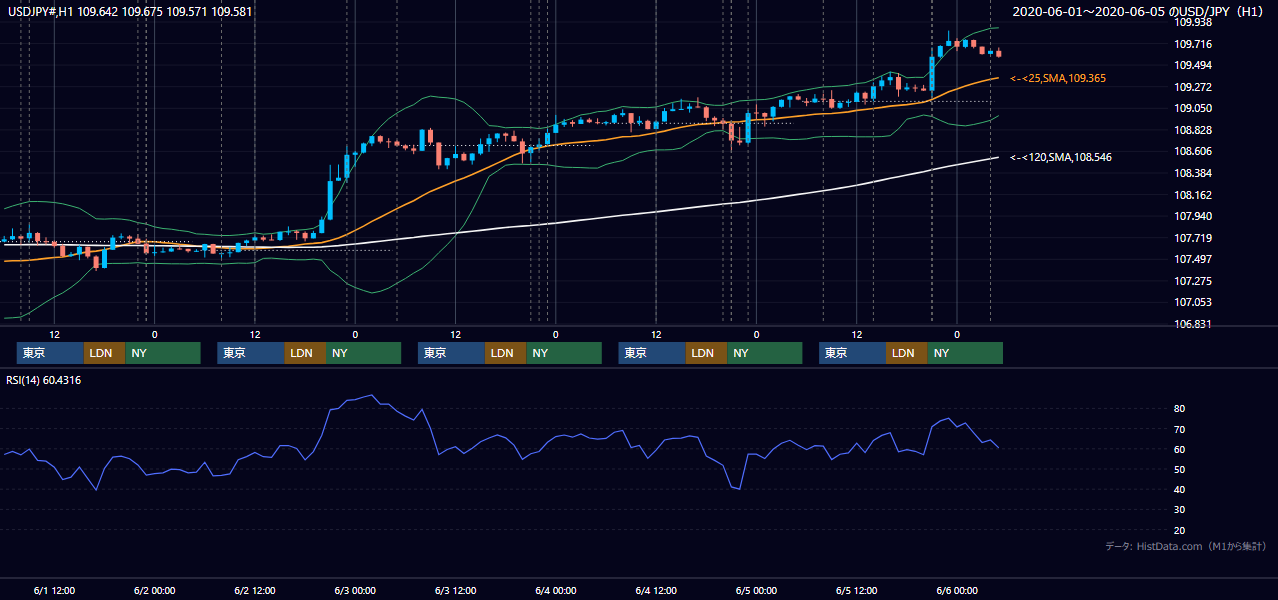1278x600 pixels.
Task: Click RSI axis level 30
Action: pyautogui.click(x=1180, y=510)
